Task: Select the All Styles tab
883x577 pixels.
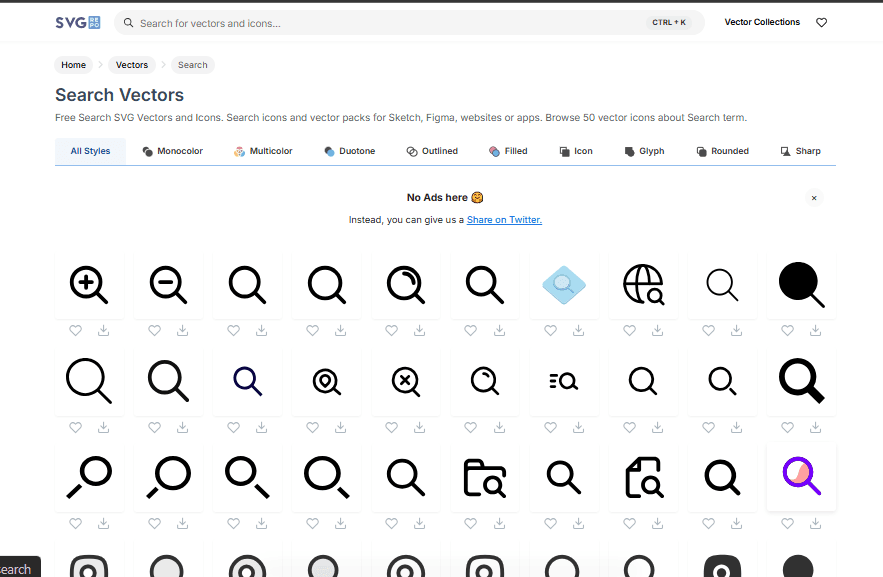Action: (90, 151)
